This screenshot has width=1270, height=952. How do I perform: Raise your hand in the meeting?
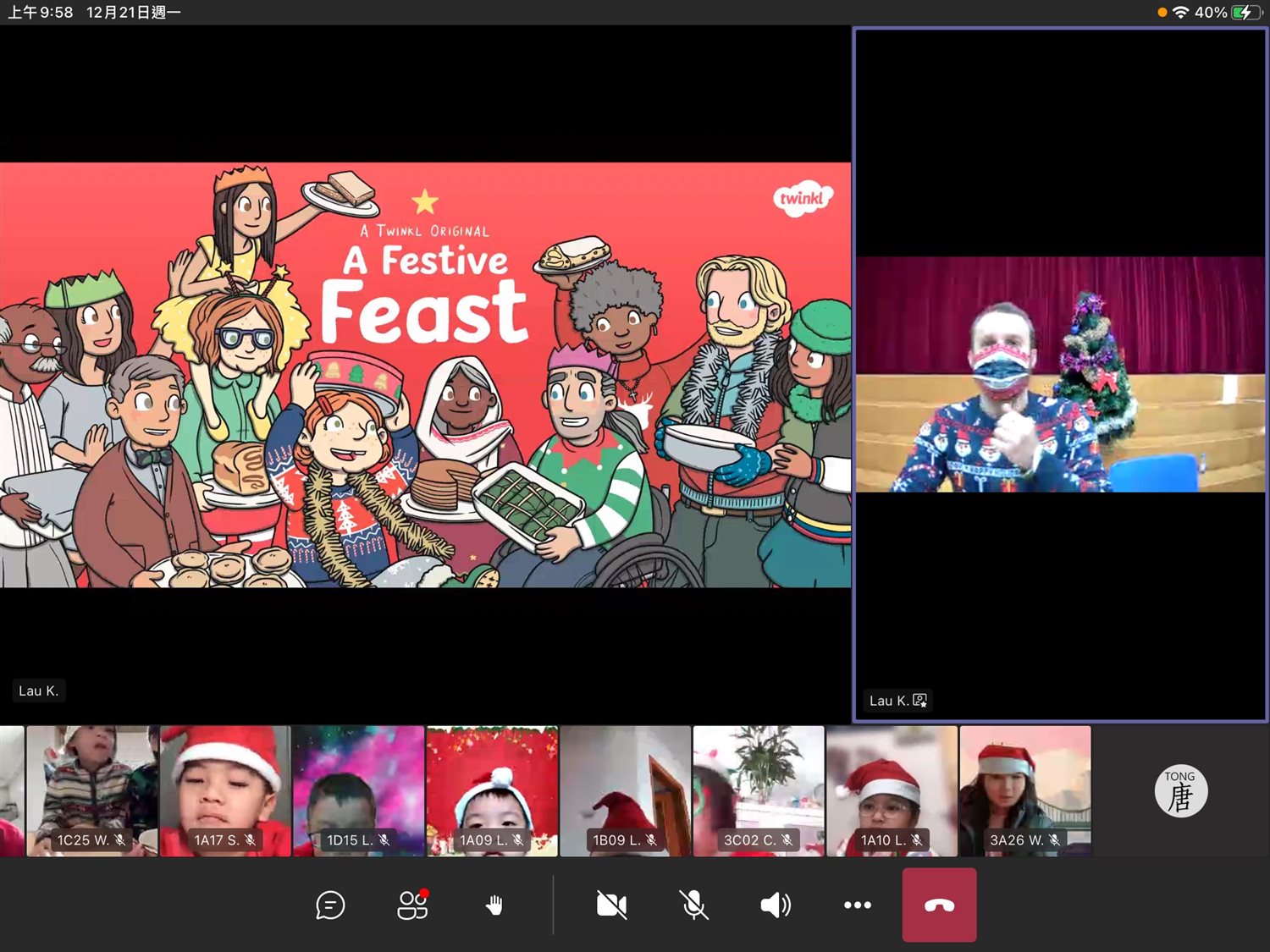pos(494,905)
